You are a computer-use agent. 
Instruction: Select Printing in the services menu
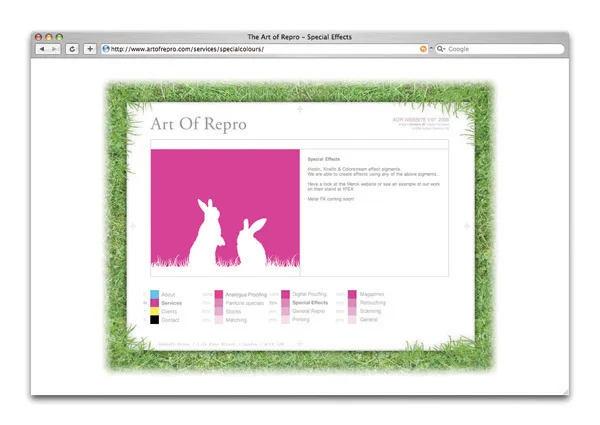point(301,319)
